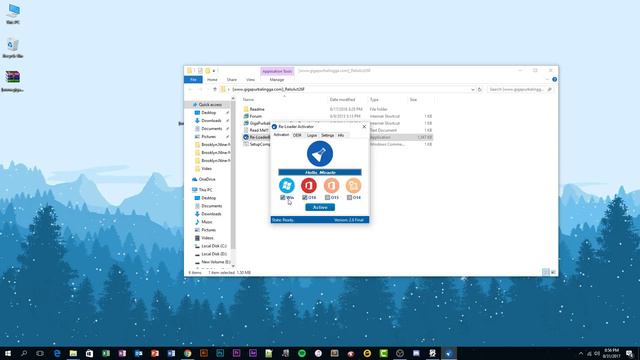
Task: Open the File menu in File Explorer
Action: pos(193,80)
